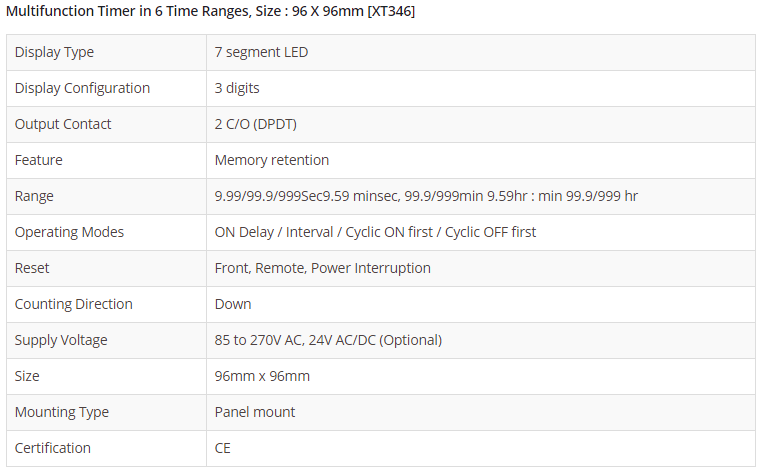This screenshot has height=474, width=764.
Task: Select the Counting Direction label
Action: pyautogui.click(x=73, y=304)
